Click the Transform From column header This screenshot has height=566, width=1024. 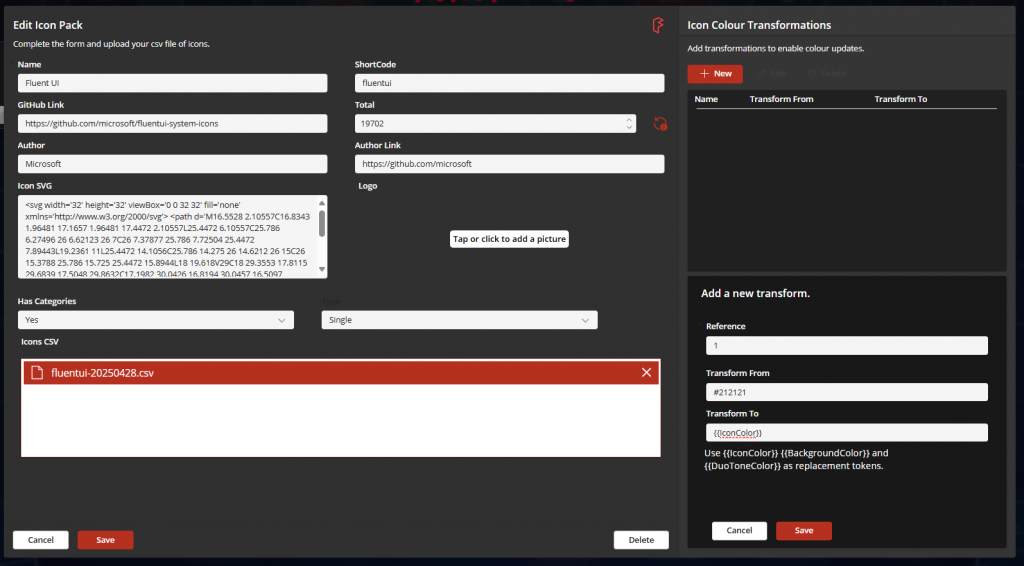coord(781,100)
